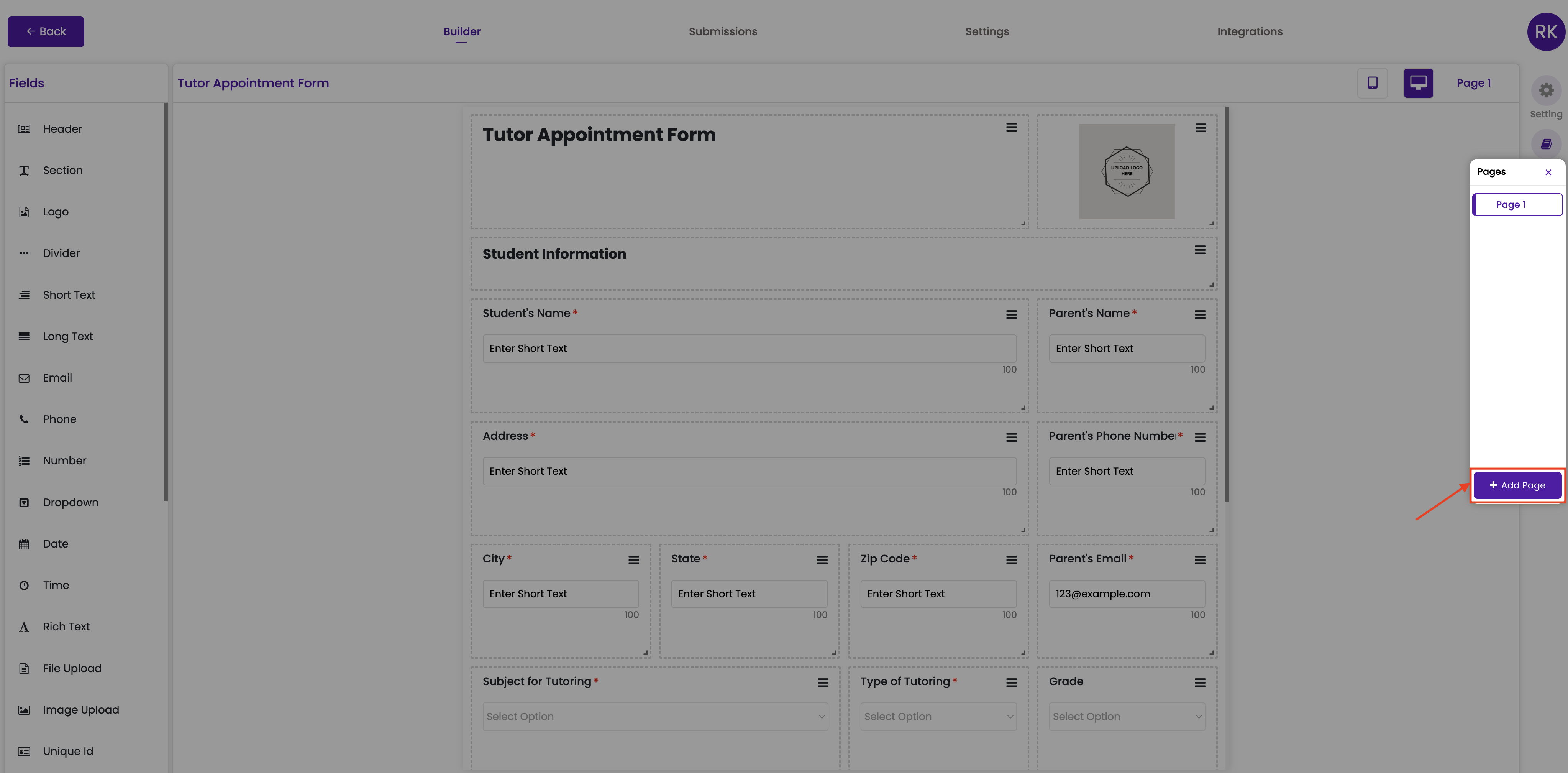Open menu of logo block
The image size is (1568, 773).
pos(1201,128)
